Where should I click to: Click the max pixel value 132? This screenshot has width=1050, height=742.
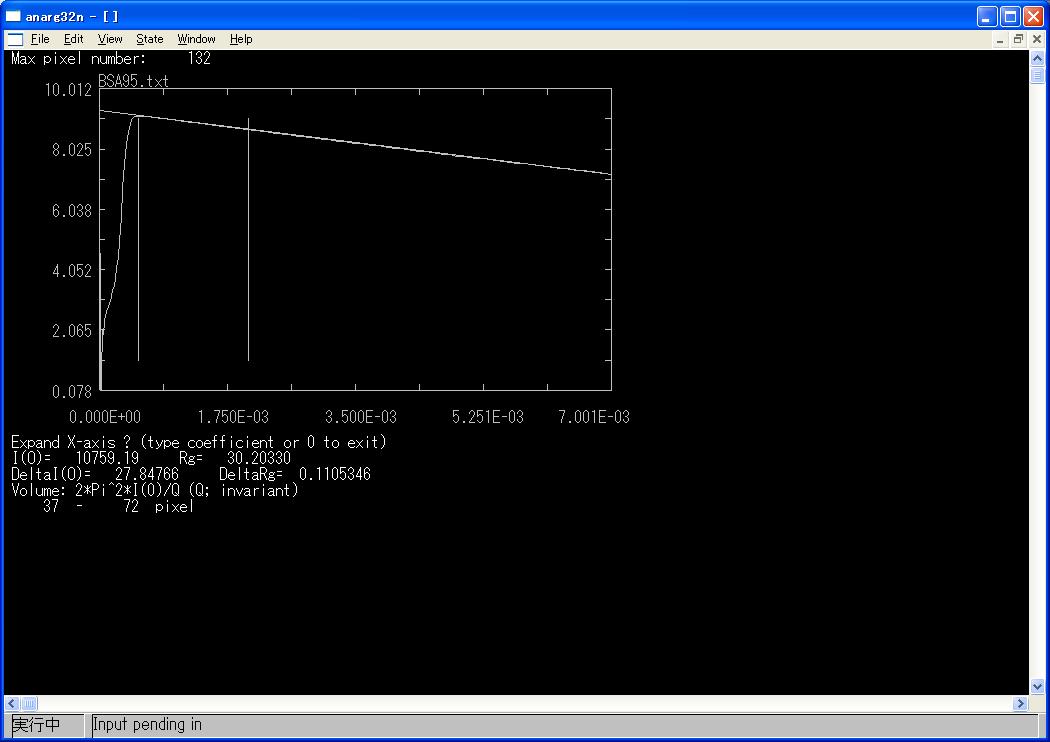click(x=199, y=58)
